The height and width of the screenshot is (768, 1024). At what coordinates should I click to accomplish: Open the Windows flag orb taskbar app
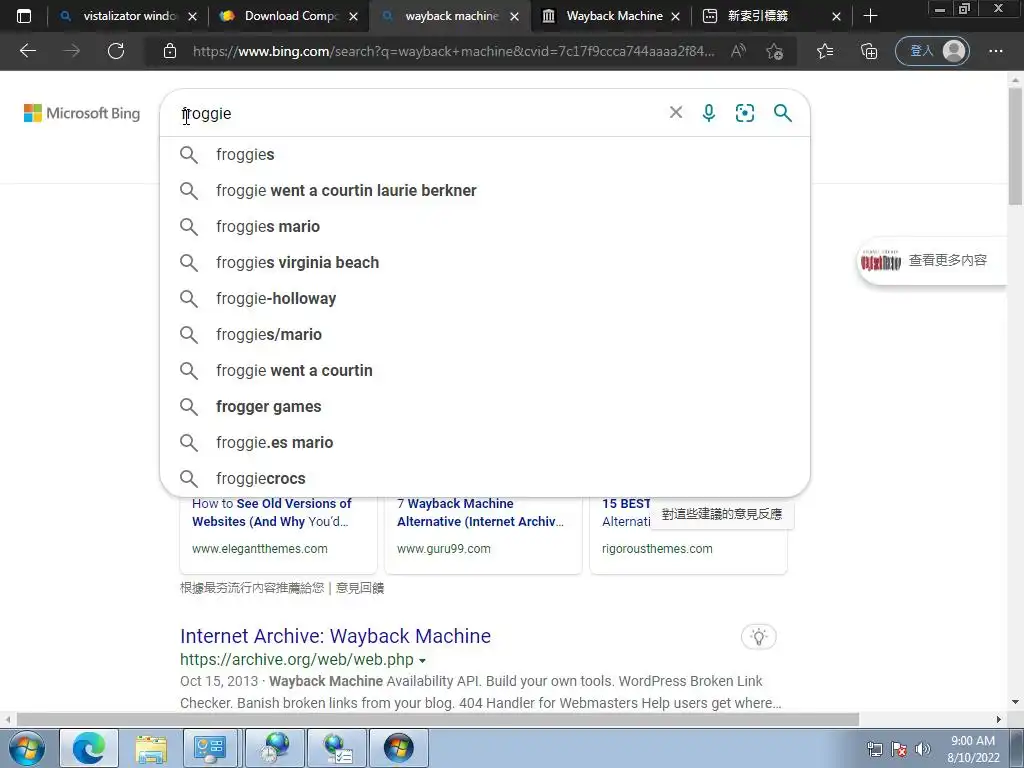(398, 748)
